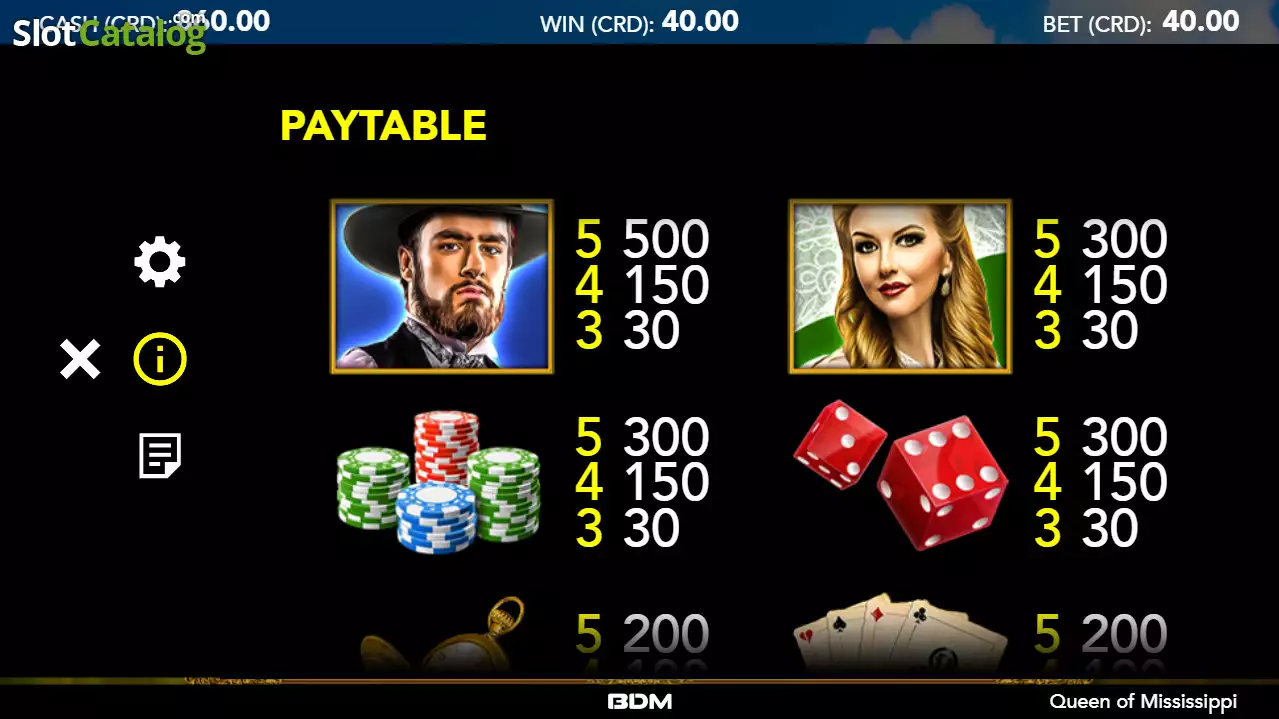Click the BDM logo in footer

640,702
